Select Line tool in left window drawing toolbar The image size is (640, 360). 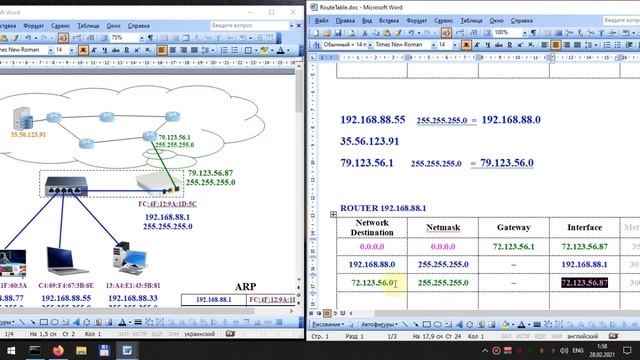click(x=22, y=322)
